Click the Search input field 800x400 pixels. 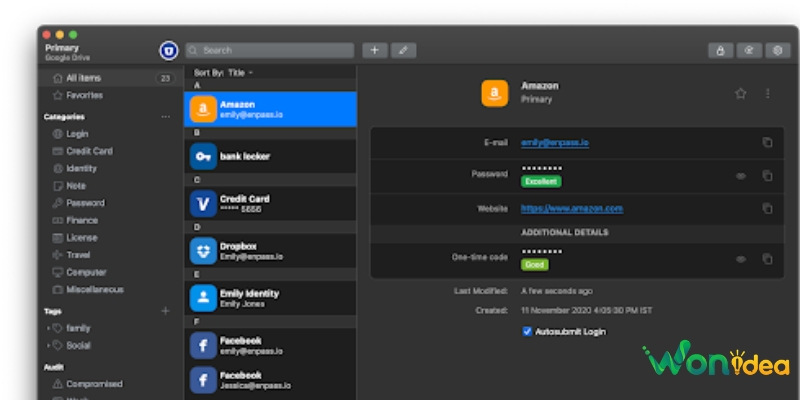[x=270, y=50]
